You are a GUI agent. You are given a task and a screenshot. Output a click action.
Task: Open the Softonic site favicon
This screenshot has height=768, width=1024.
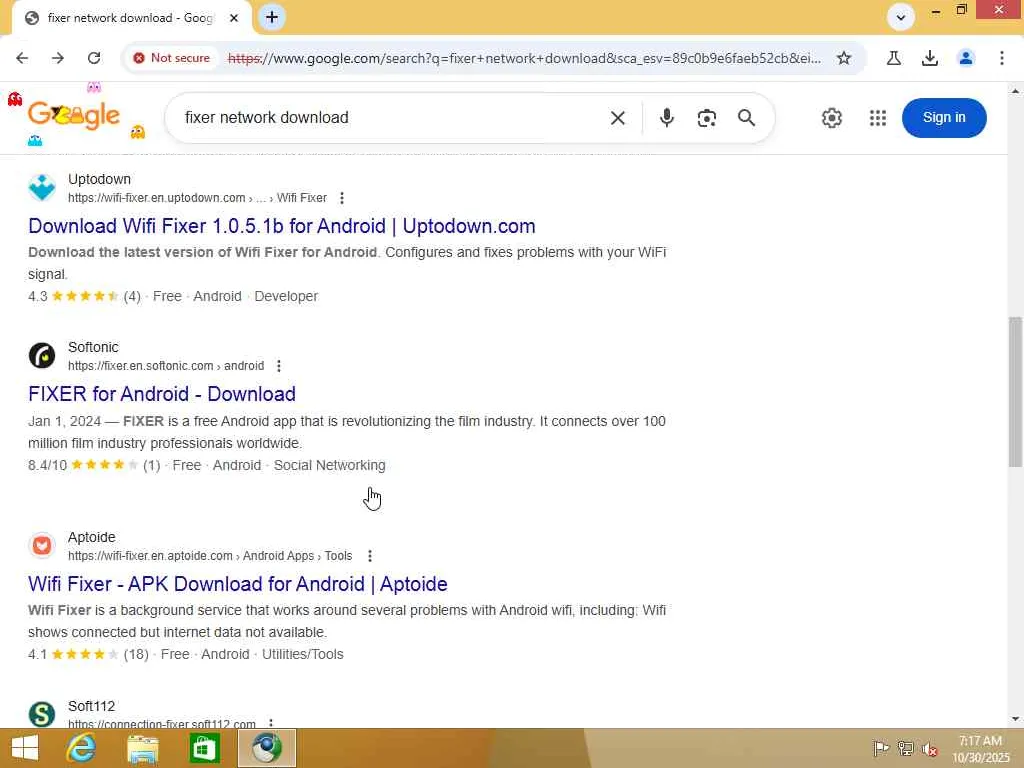click(42, 356)
